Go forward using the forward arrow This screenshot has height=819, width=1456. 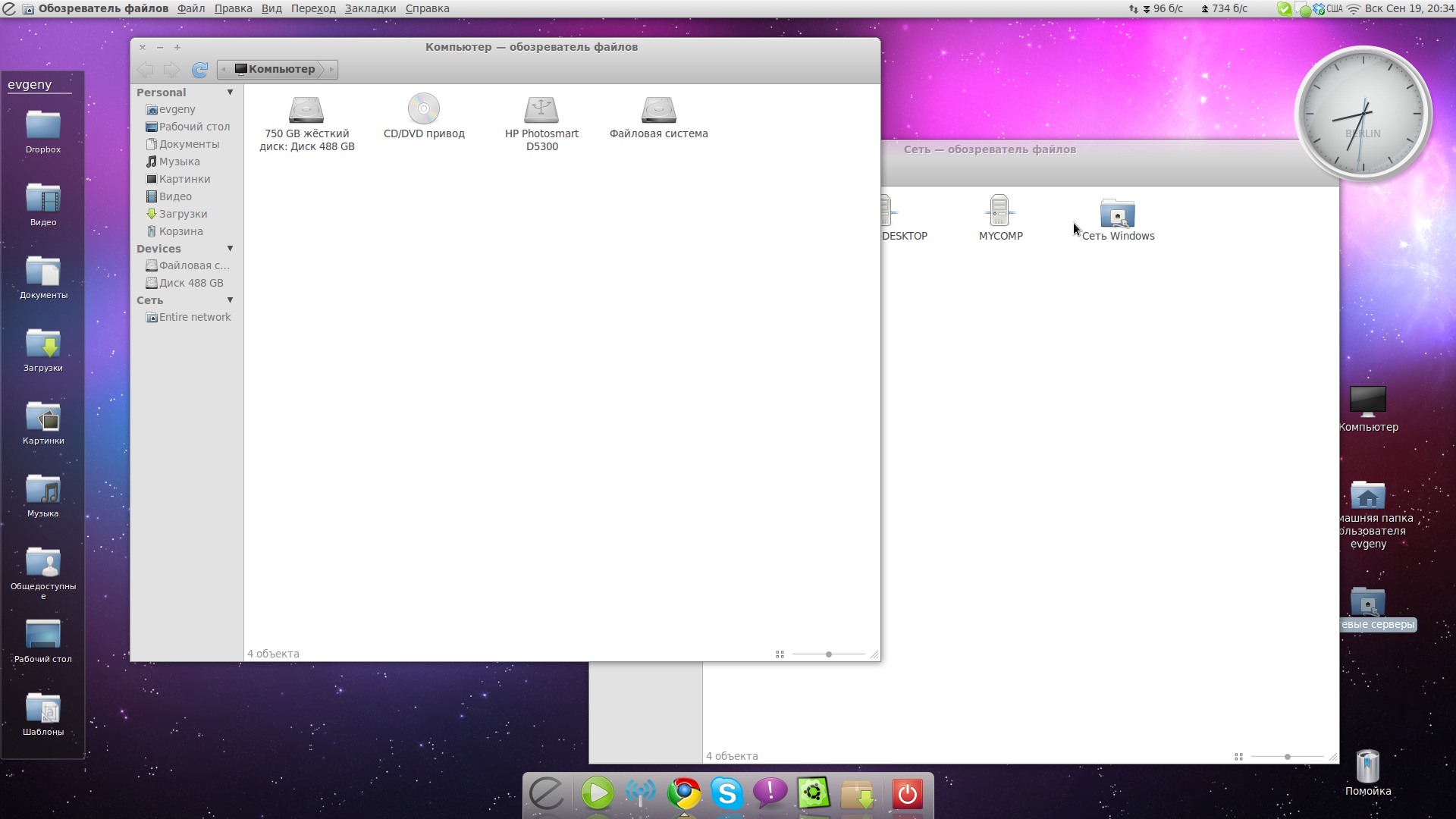[172, 70]
